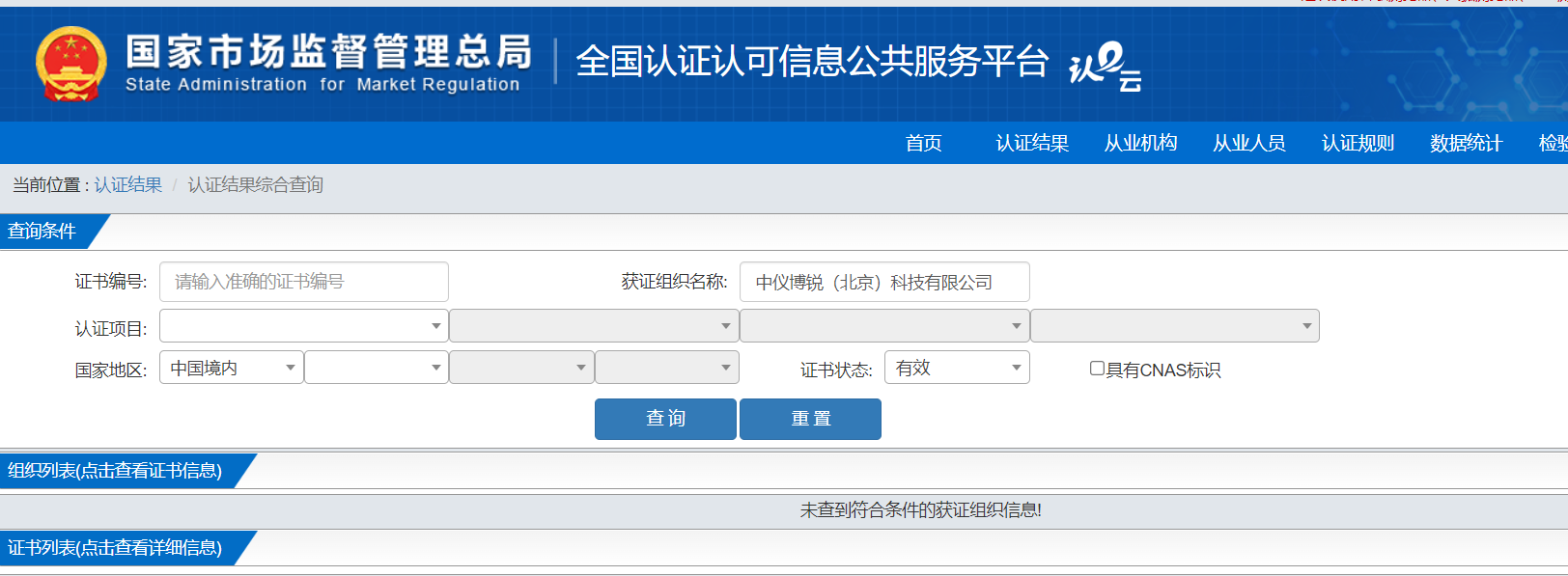
Task: Open the 证书状态 dropdown showing 有效
Action: click(x=957, y=368)
